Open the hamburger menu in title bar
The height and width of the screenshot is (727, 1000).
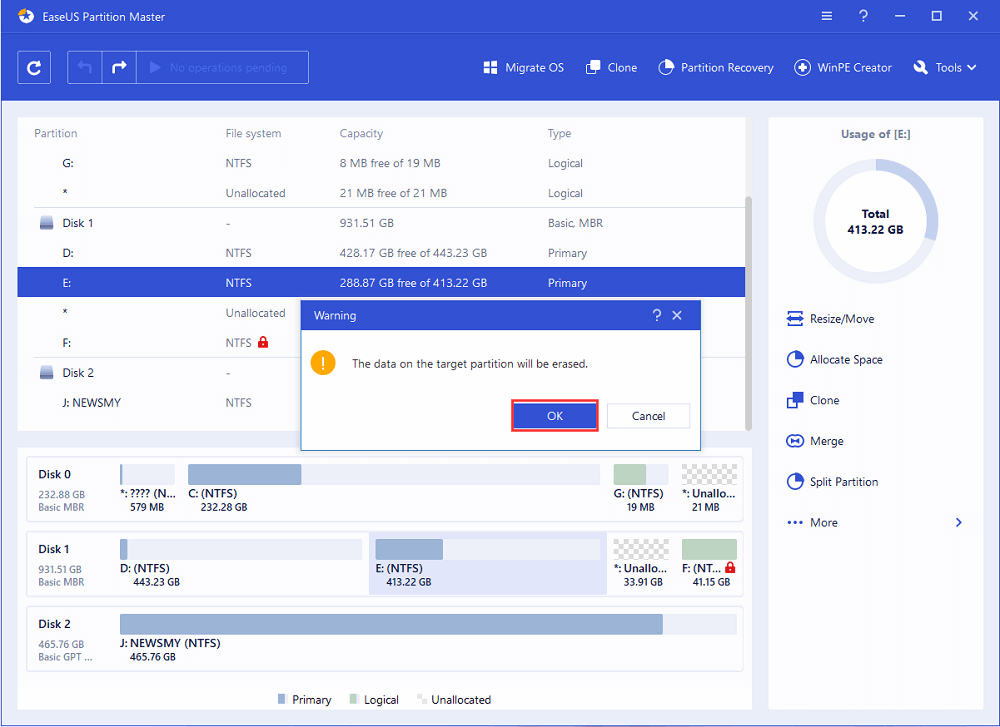[x=827, y=17]
